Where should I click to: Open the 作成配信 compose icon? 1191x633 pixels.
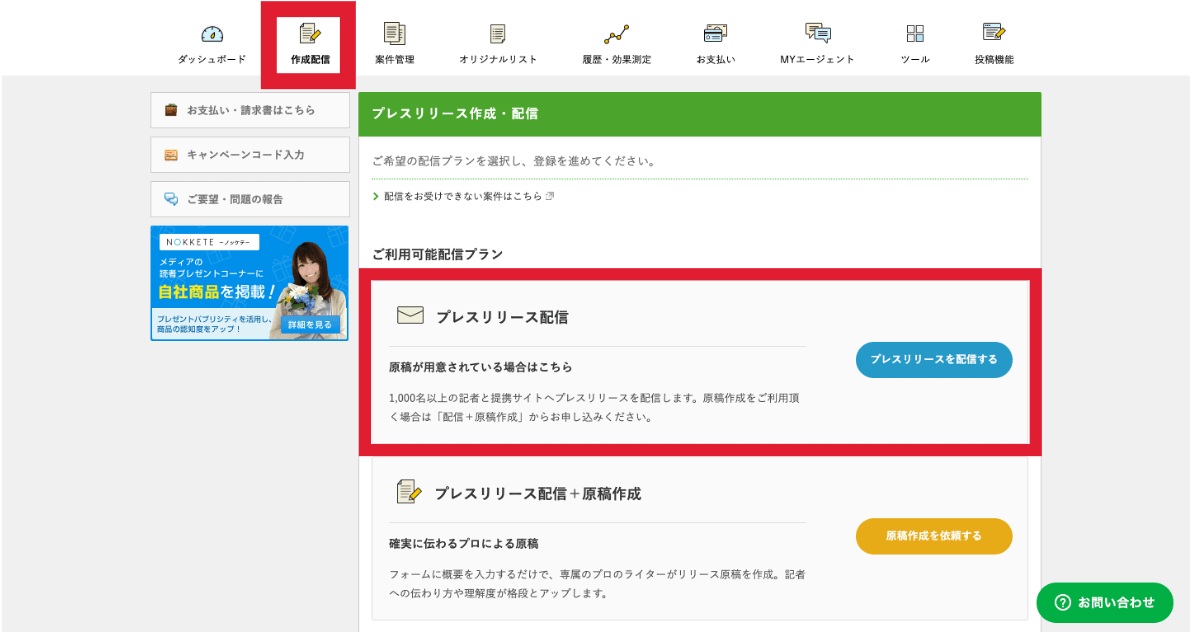click(x=309, y=34)
